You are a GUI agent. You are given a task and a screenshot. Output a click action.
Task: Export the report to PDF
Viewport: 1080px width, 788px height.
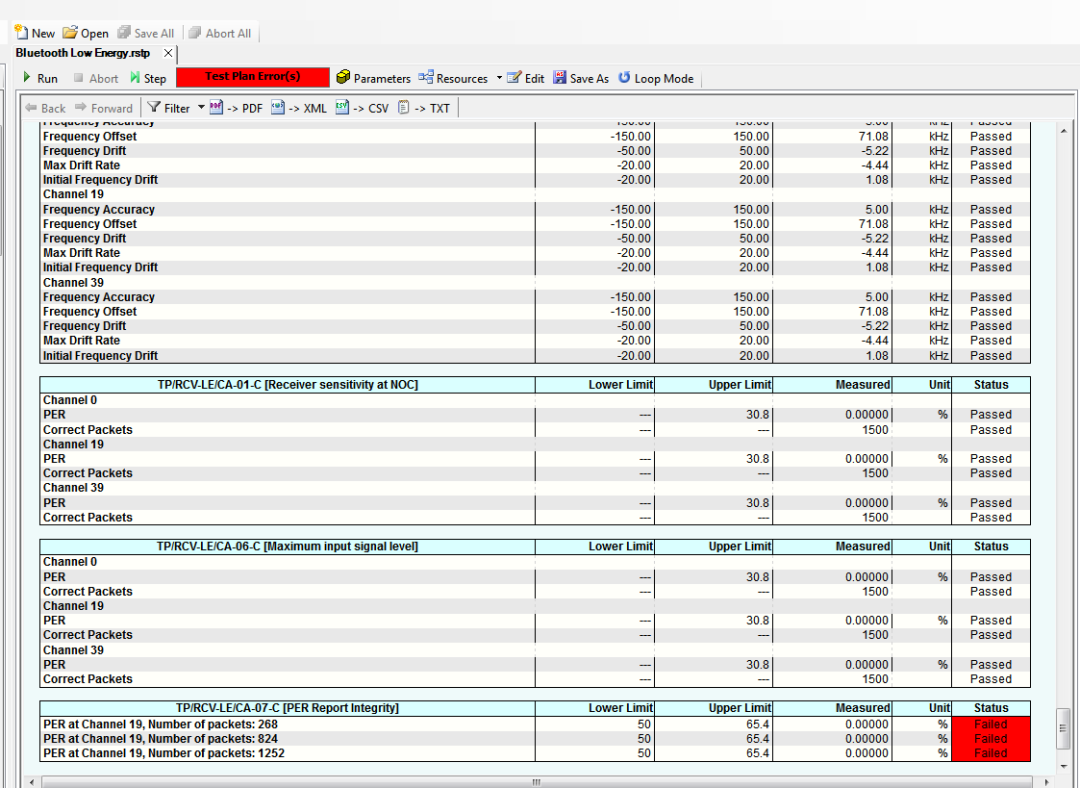(x=236, y=108)
